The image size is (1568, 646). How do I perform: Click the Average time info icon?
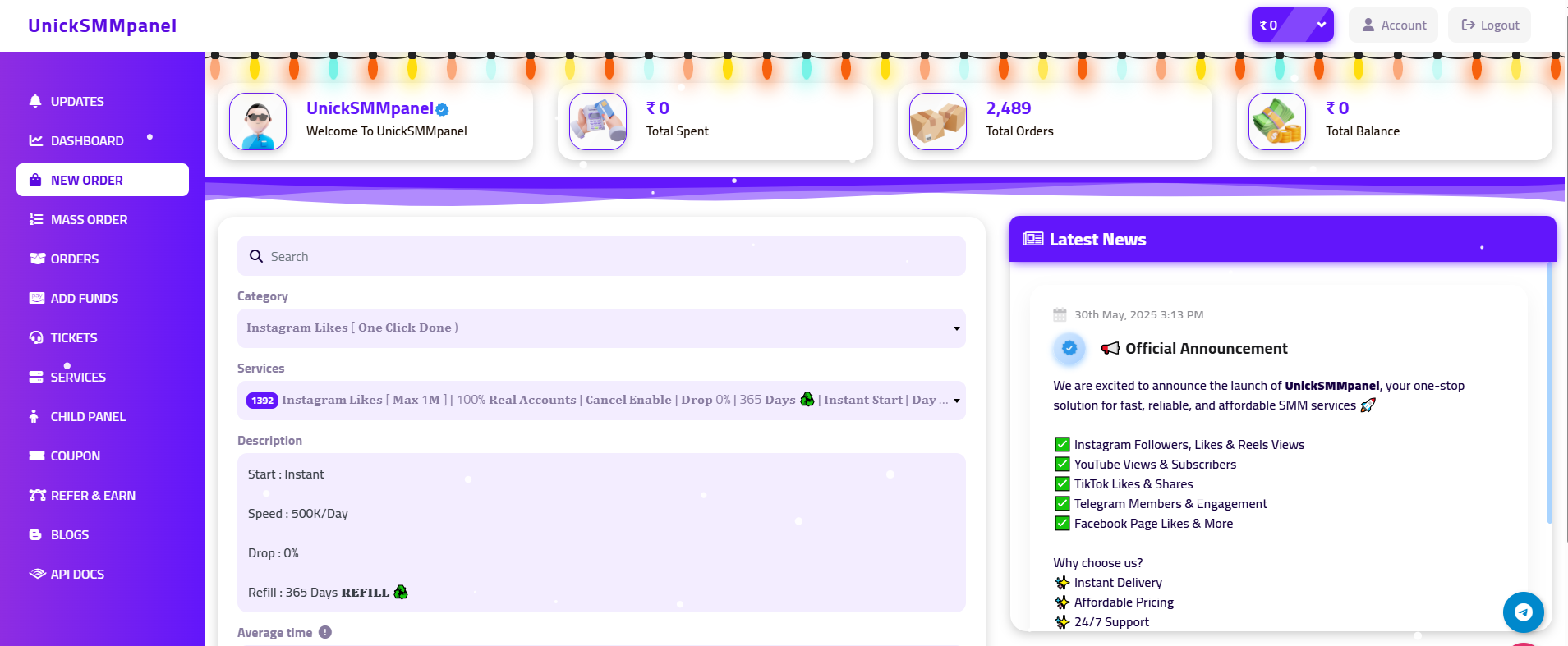pos(325,632)
